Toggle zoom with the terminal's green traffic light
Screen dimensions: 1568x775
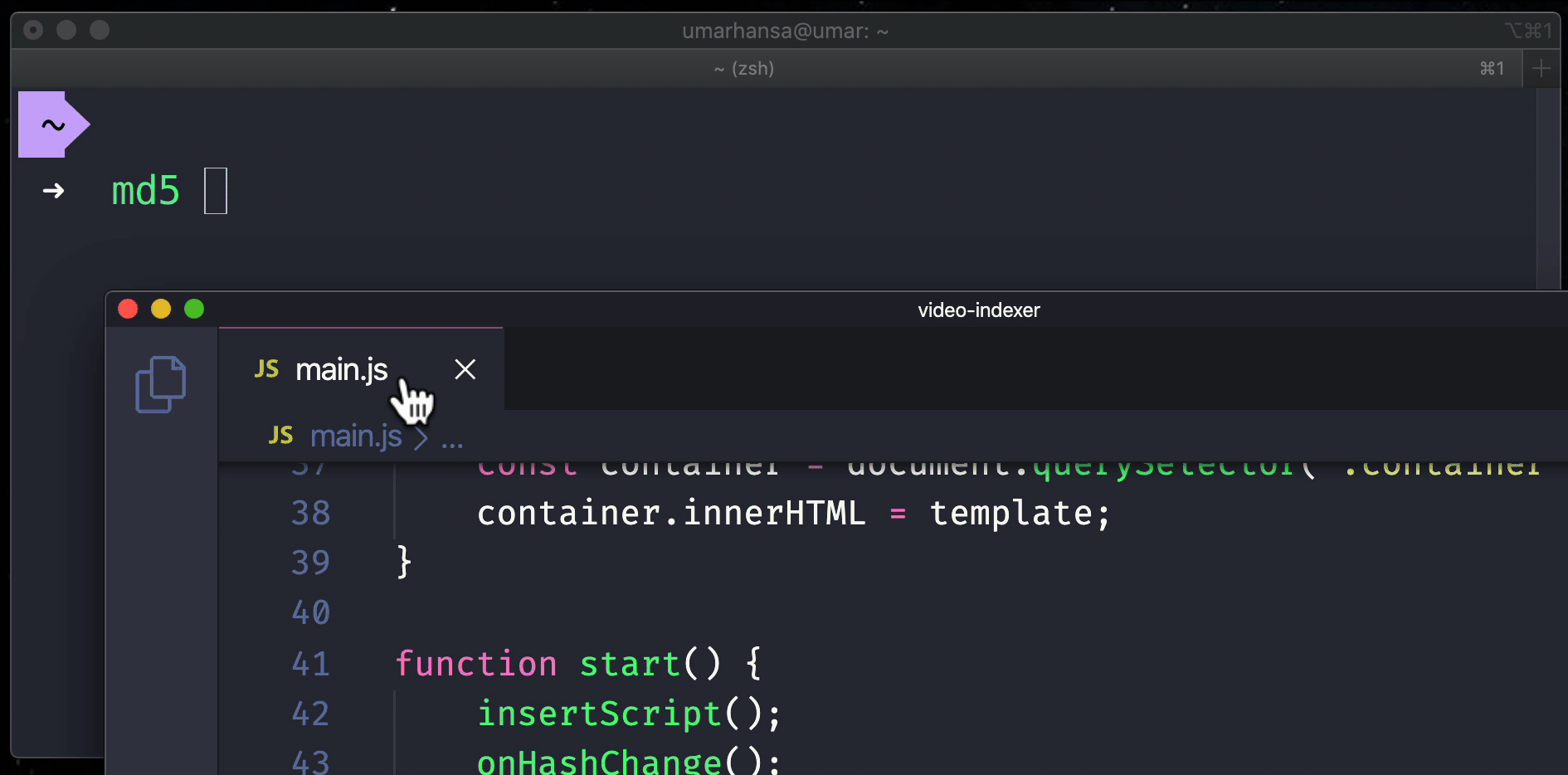click(99, 29)
